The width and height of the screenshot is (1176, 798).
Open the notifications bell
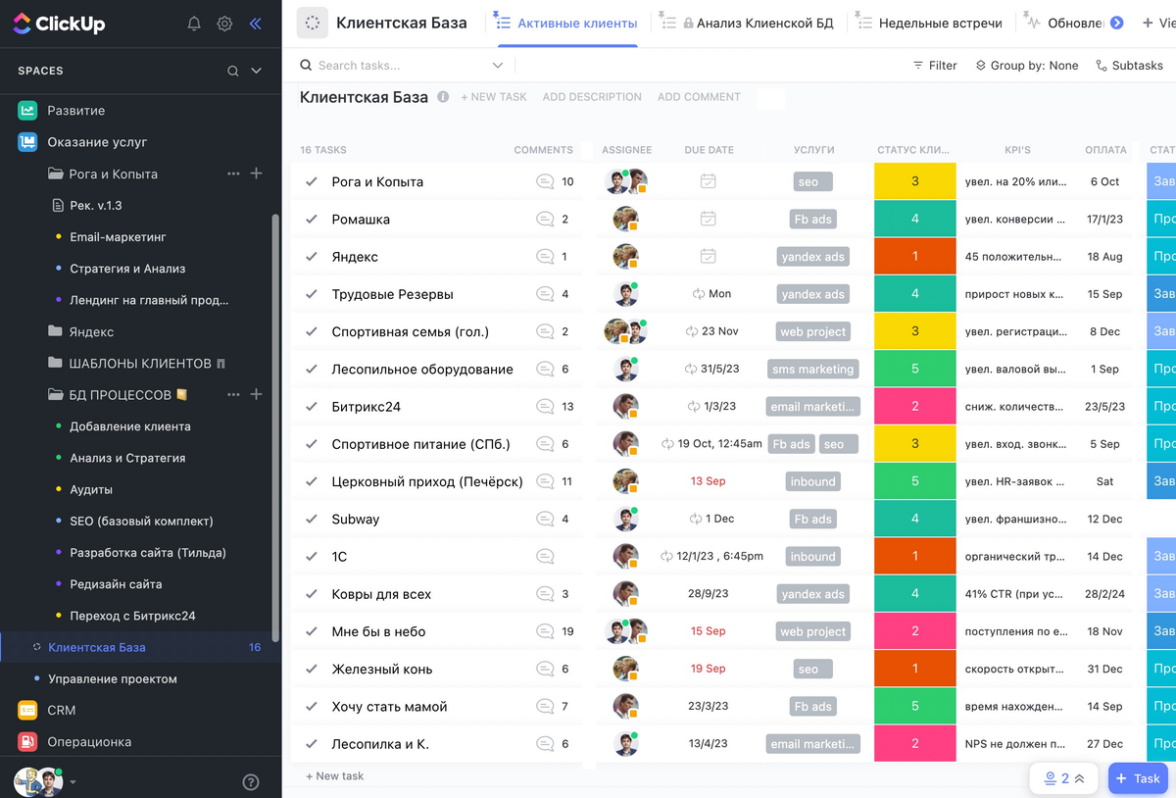pyautogui.click(x=194, y=24)
